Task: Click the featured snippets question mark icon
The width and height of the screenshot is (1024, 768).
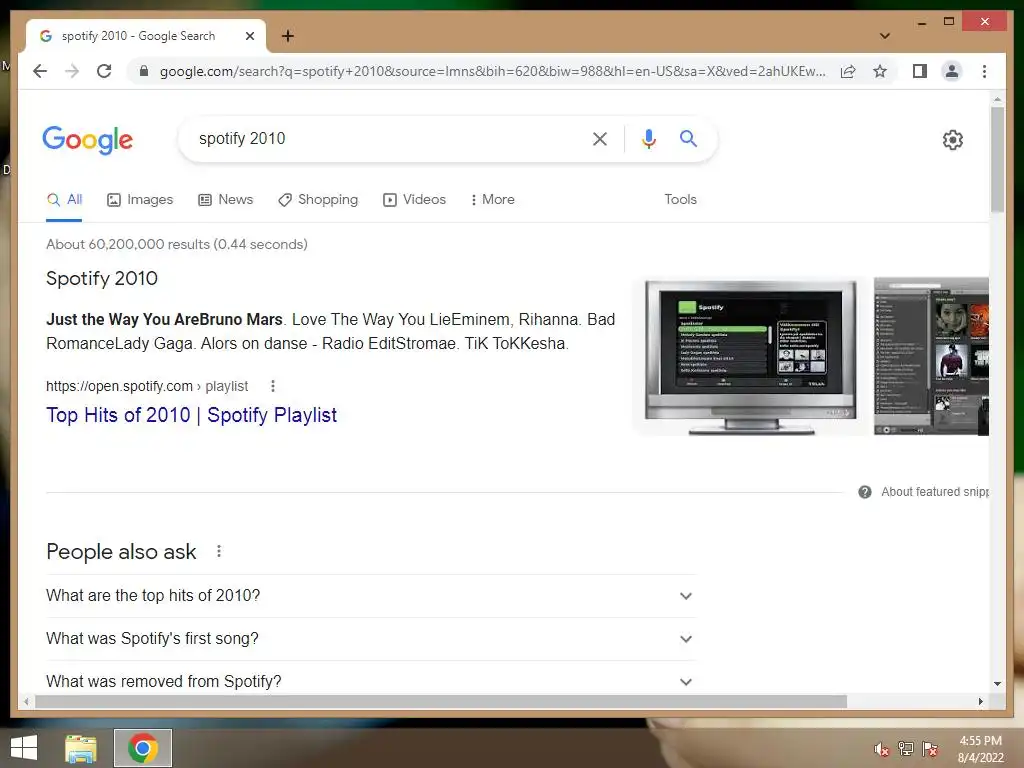Action: 865,492
